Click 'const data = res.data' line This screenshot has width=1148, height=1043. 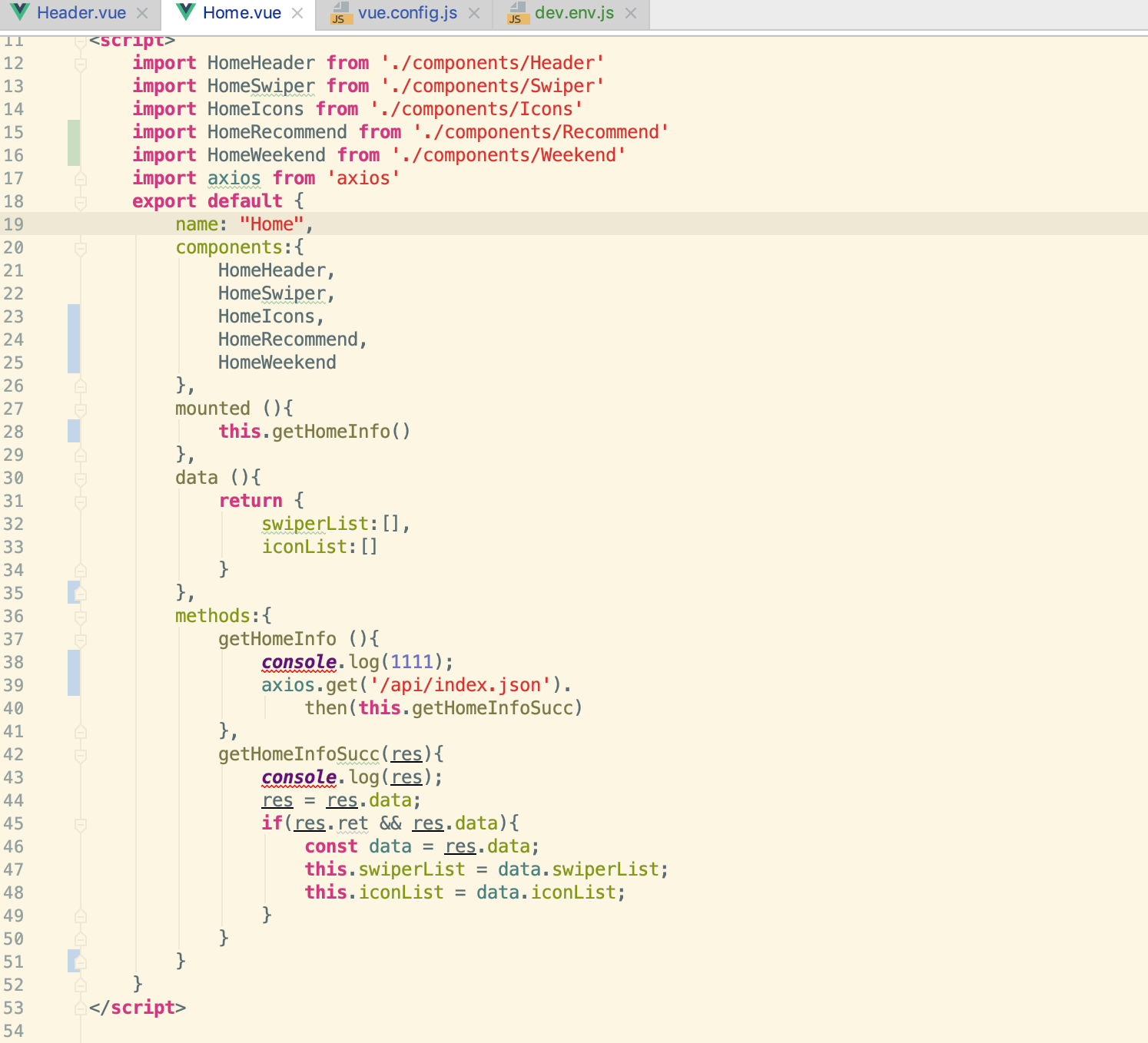(422, 846)
